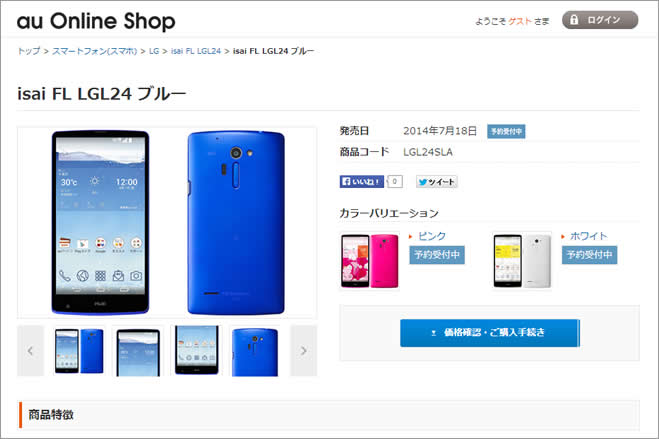Select the front and back phone thumbnail

click(x=79, y=351)
